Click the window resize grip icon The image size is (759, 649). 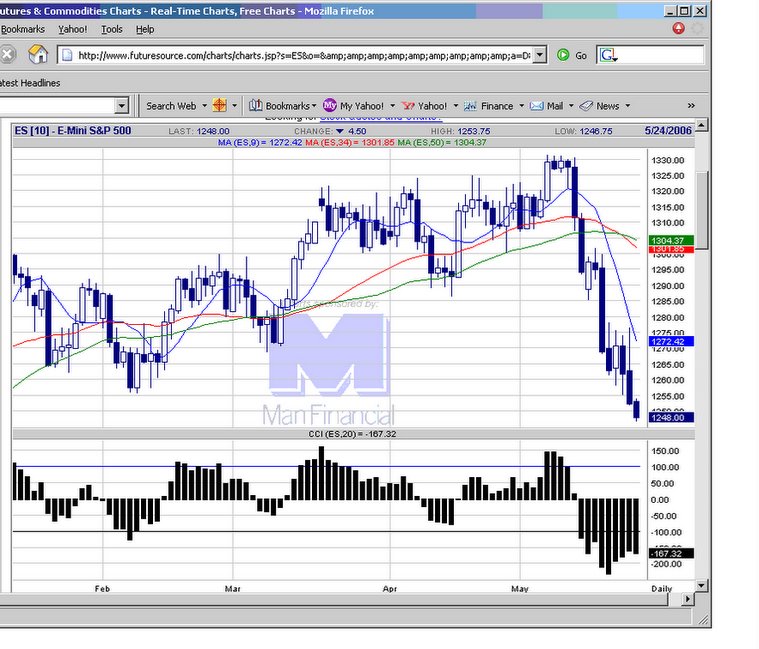coord(703,618)
